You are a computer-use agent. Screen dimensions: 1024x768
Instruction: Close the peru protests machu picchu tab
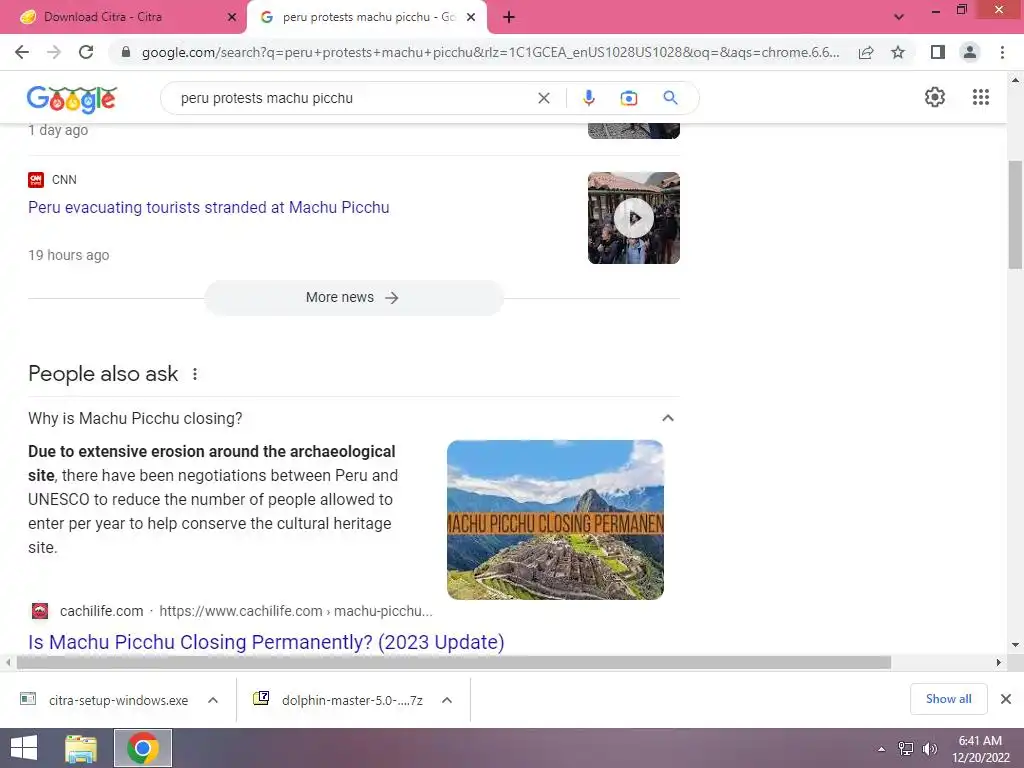(x=471, y=17)
